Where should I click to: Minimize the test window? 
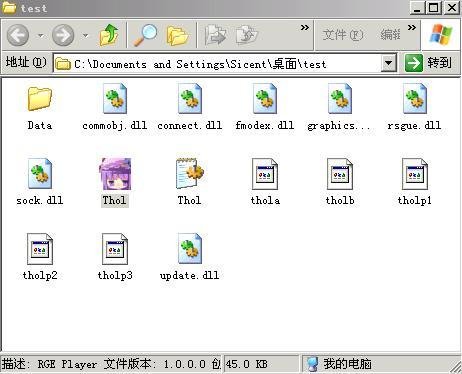click(417, 7)
